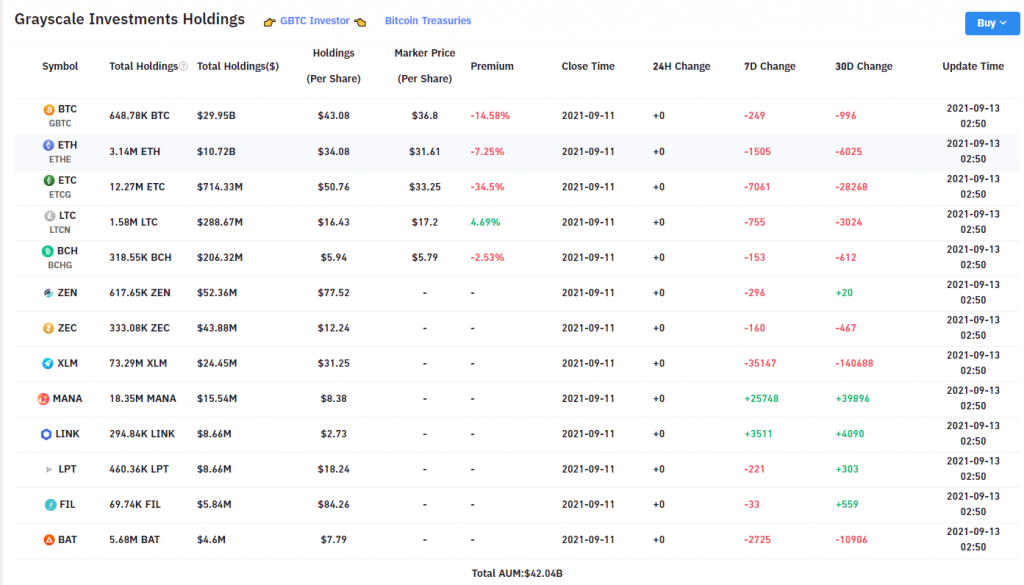Click the 7D Change column header
Image resolution: width=1024 pixels, height=585 pixels.
(769, 67)
